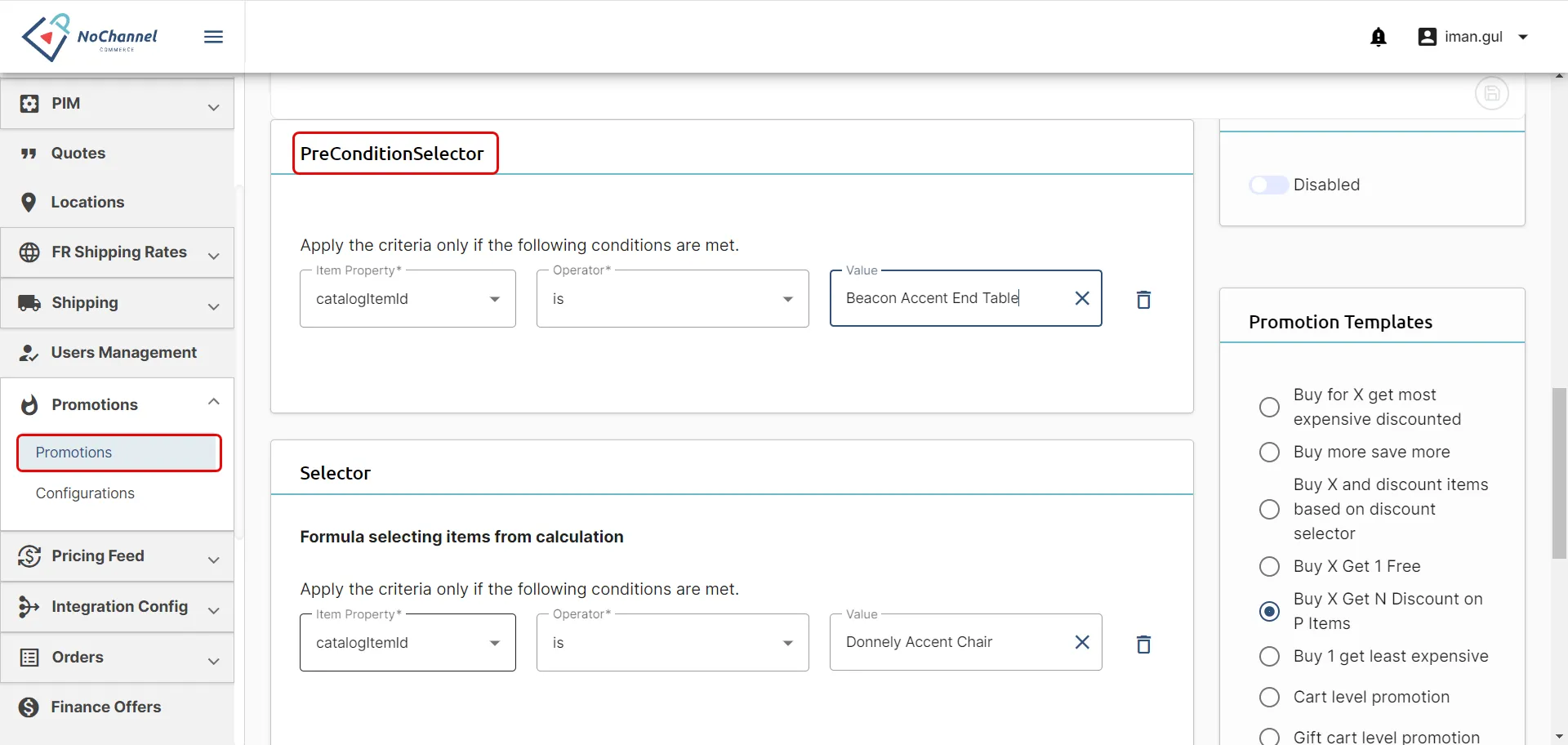Select the Buy more save more template
The image size is (1568, 745).
[x=1270, y=452]
